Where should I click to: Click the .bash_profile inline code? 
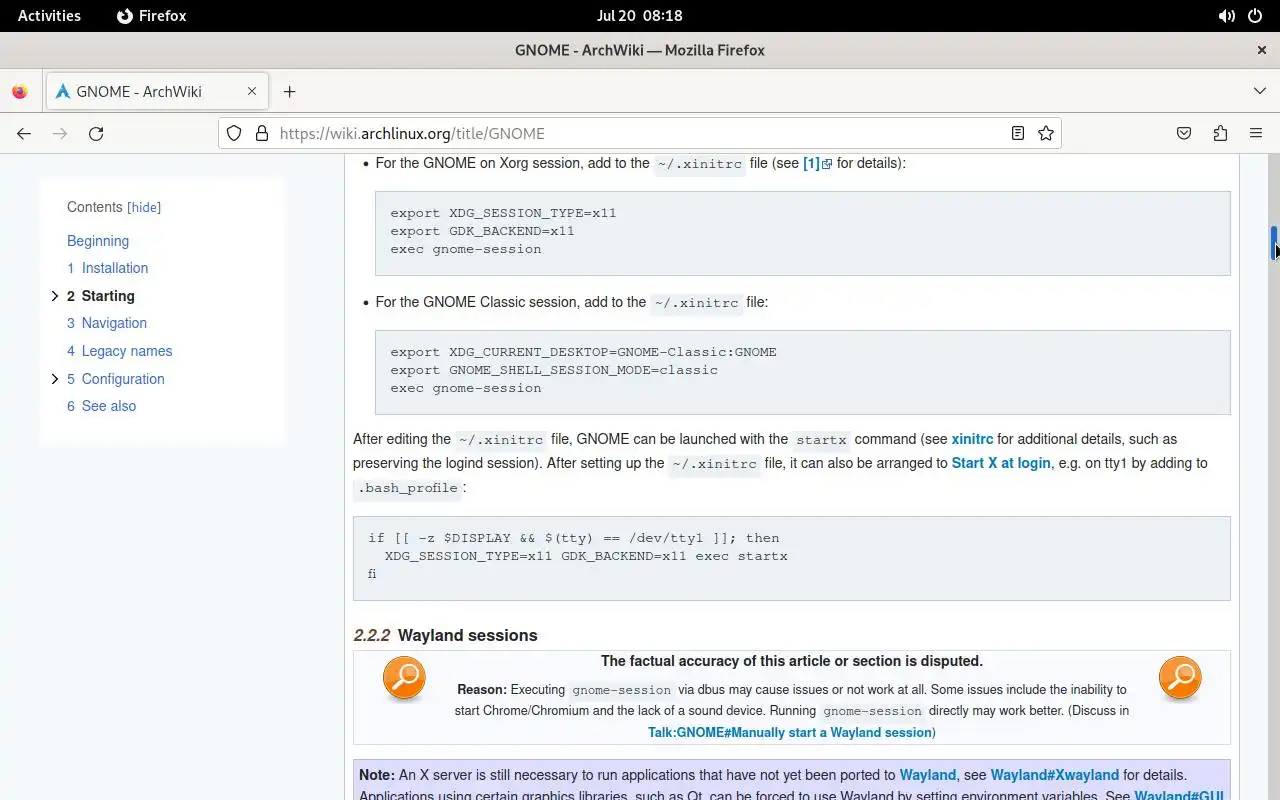coord(408,488)
